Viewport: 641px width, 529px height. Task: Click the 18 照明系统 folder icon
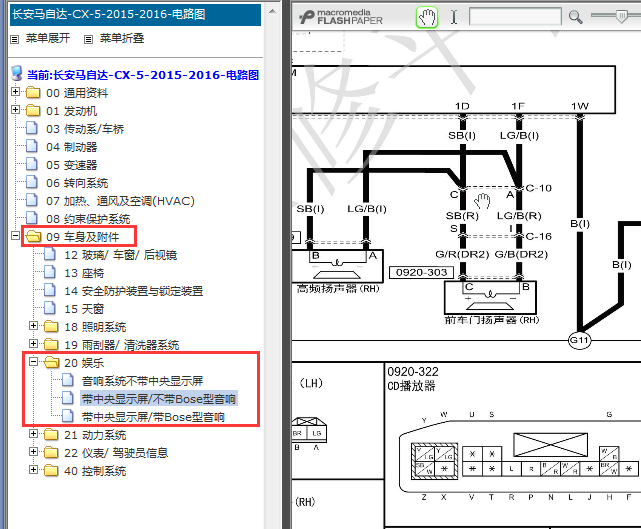click(x=51, y=326)
